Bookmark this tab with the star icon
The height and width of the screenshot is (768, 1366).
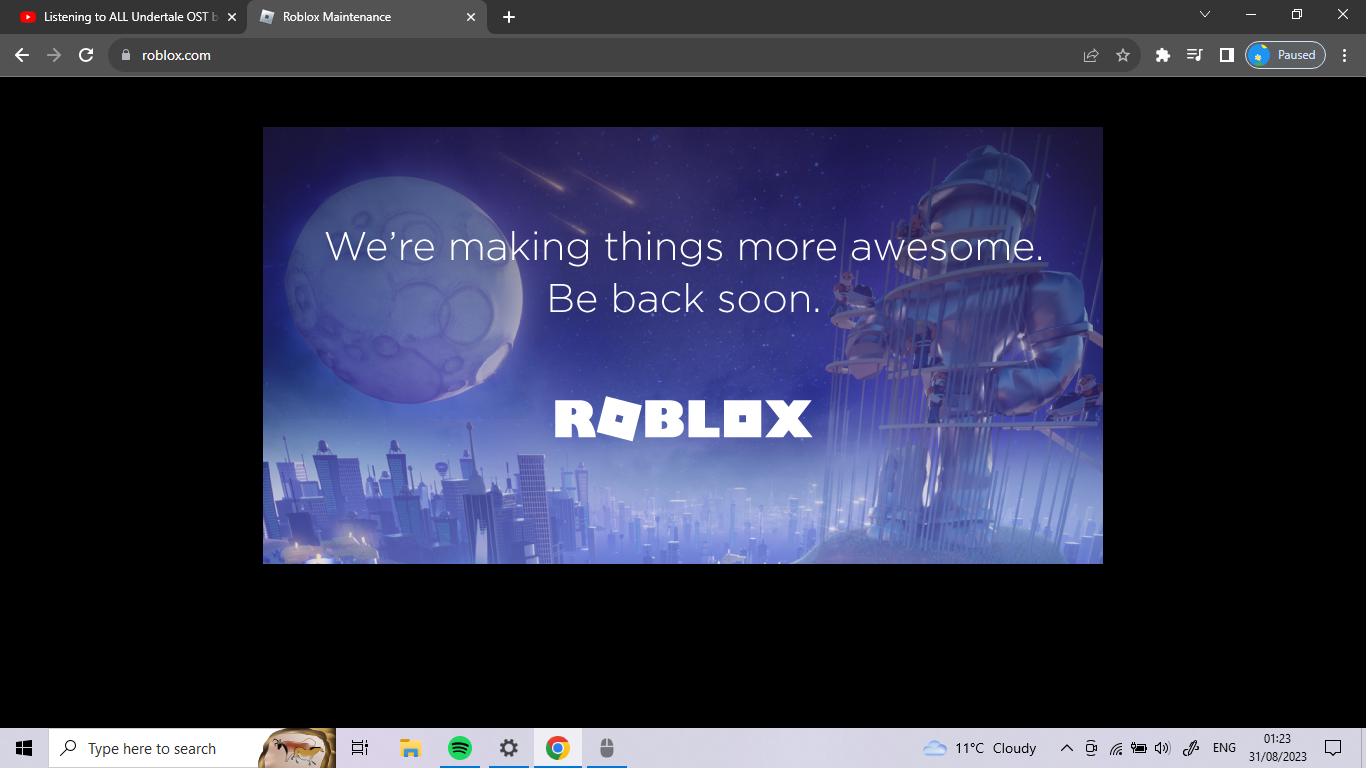(1123, 55)
